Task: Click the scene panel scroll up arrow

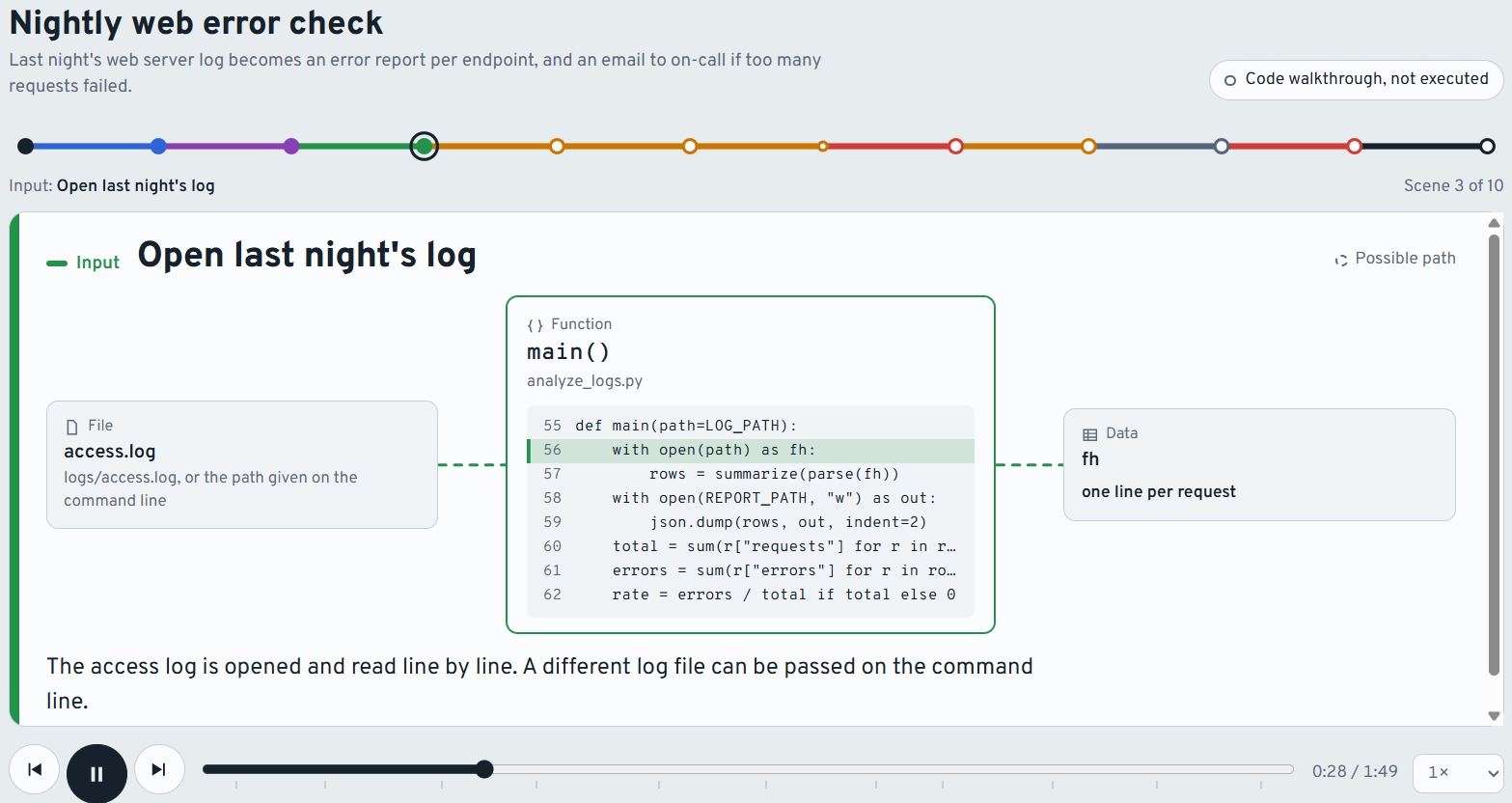Action: coord(1494,223)
